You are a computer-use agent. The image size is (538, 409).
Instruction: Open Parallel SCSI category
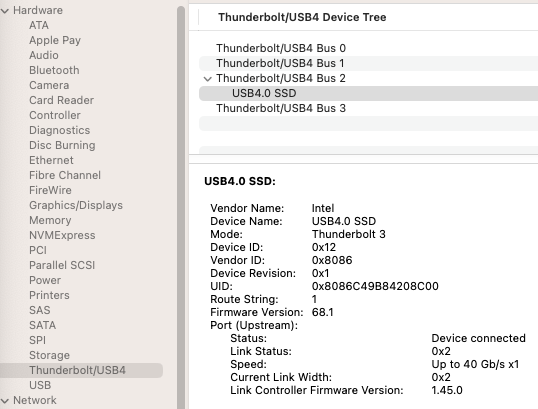pos(62,265)
